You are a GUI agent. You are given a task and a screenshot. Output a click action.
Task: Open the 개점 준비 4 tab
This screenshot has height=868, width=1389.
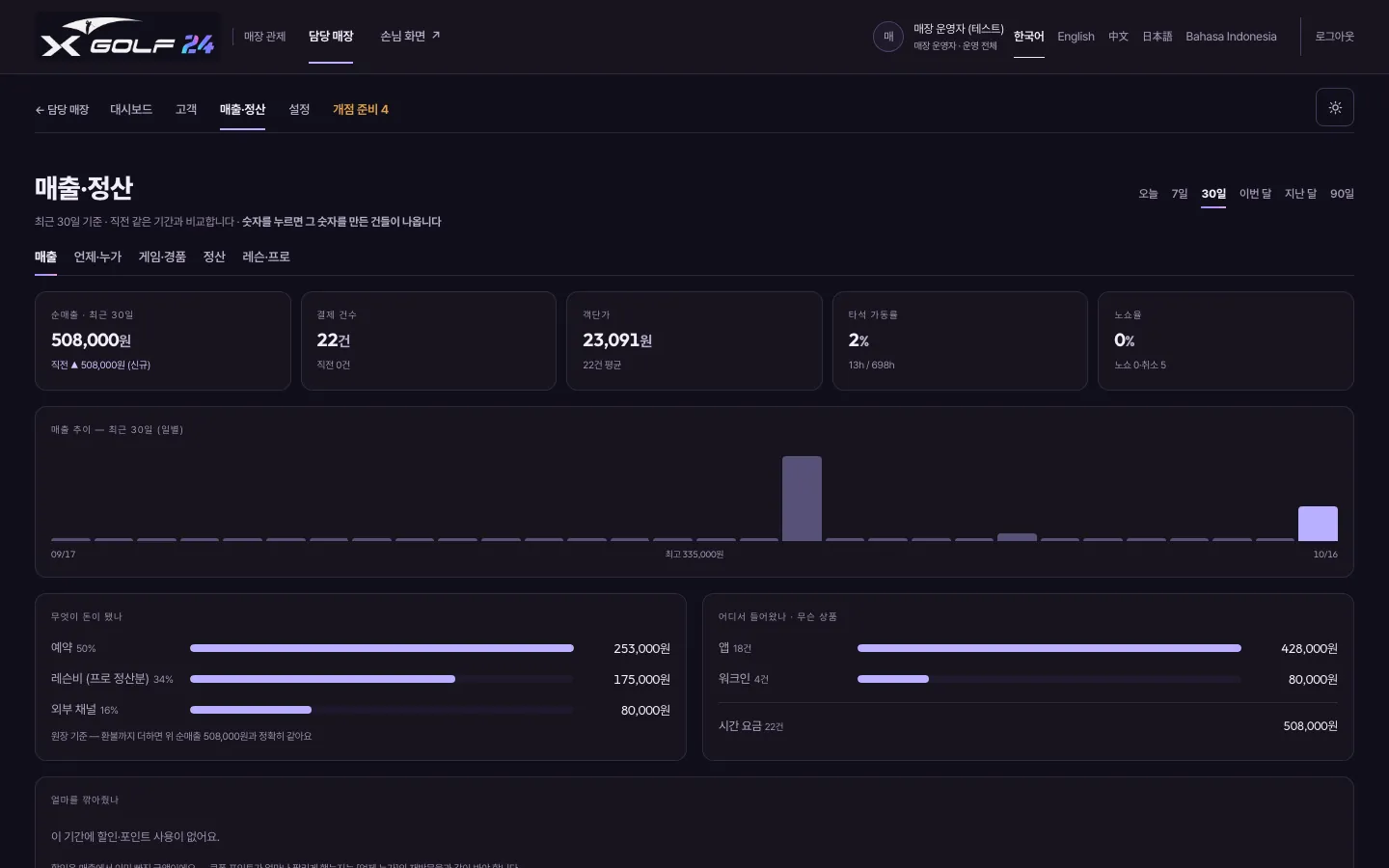361,110
